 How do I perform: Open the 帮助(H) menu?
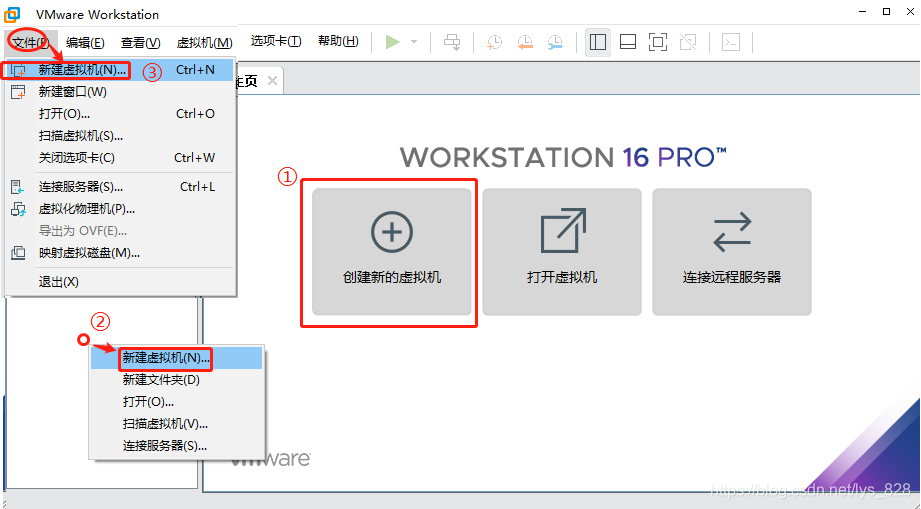[x=338, y=41]
